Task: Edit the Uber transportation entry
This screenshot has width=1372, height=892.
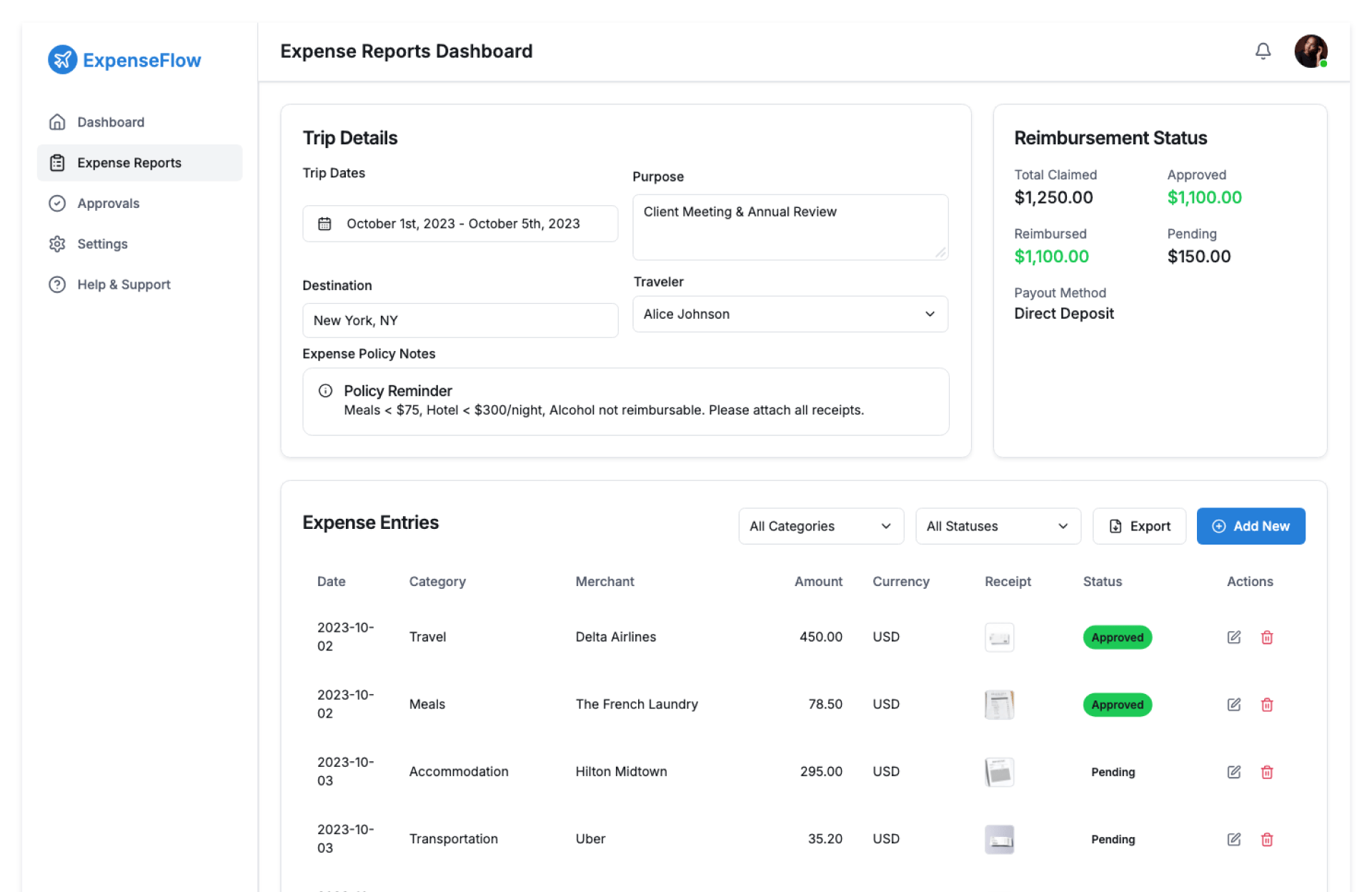Action: (1233, 839)
